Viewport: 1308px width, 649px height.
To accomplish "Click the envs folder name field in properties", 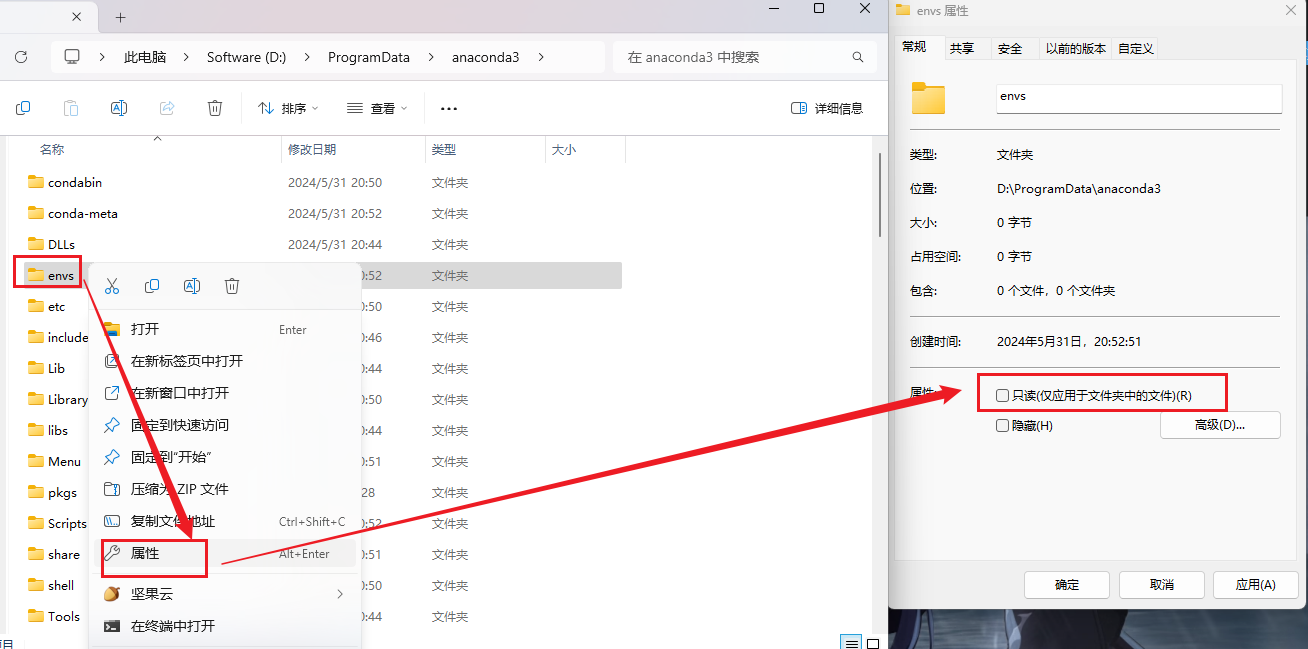I will (1139, 97).
